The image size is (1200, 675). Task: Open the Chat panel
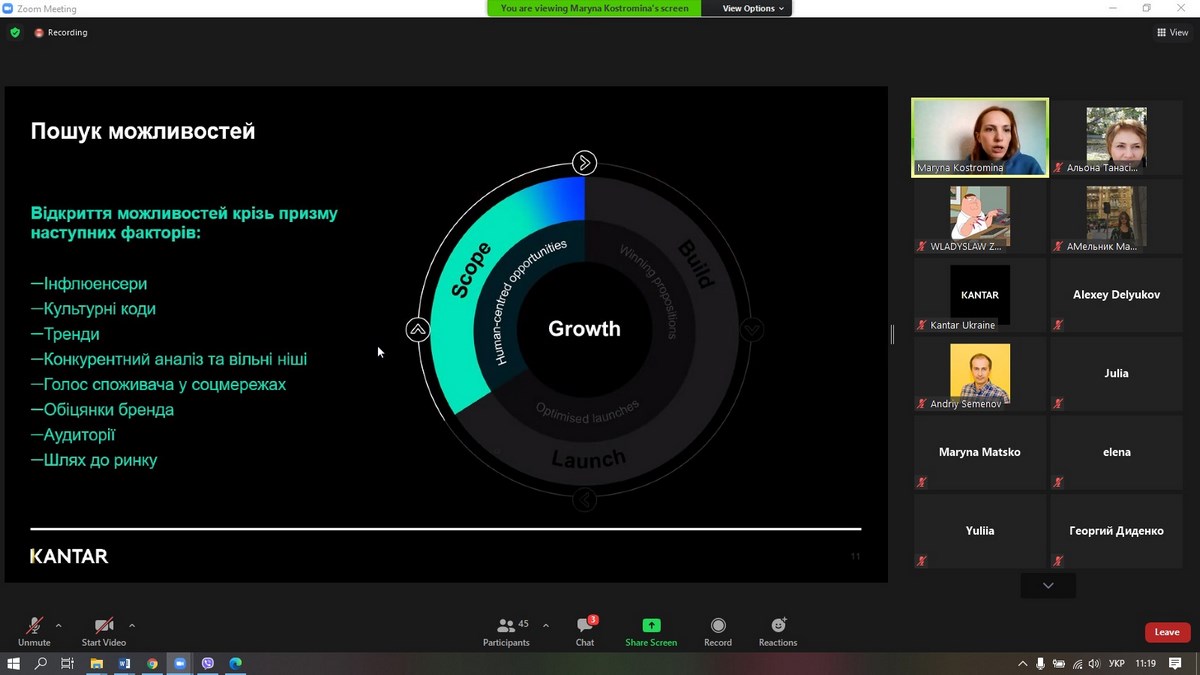pos(585,631)
